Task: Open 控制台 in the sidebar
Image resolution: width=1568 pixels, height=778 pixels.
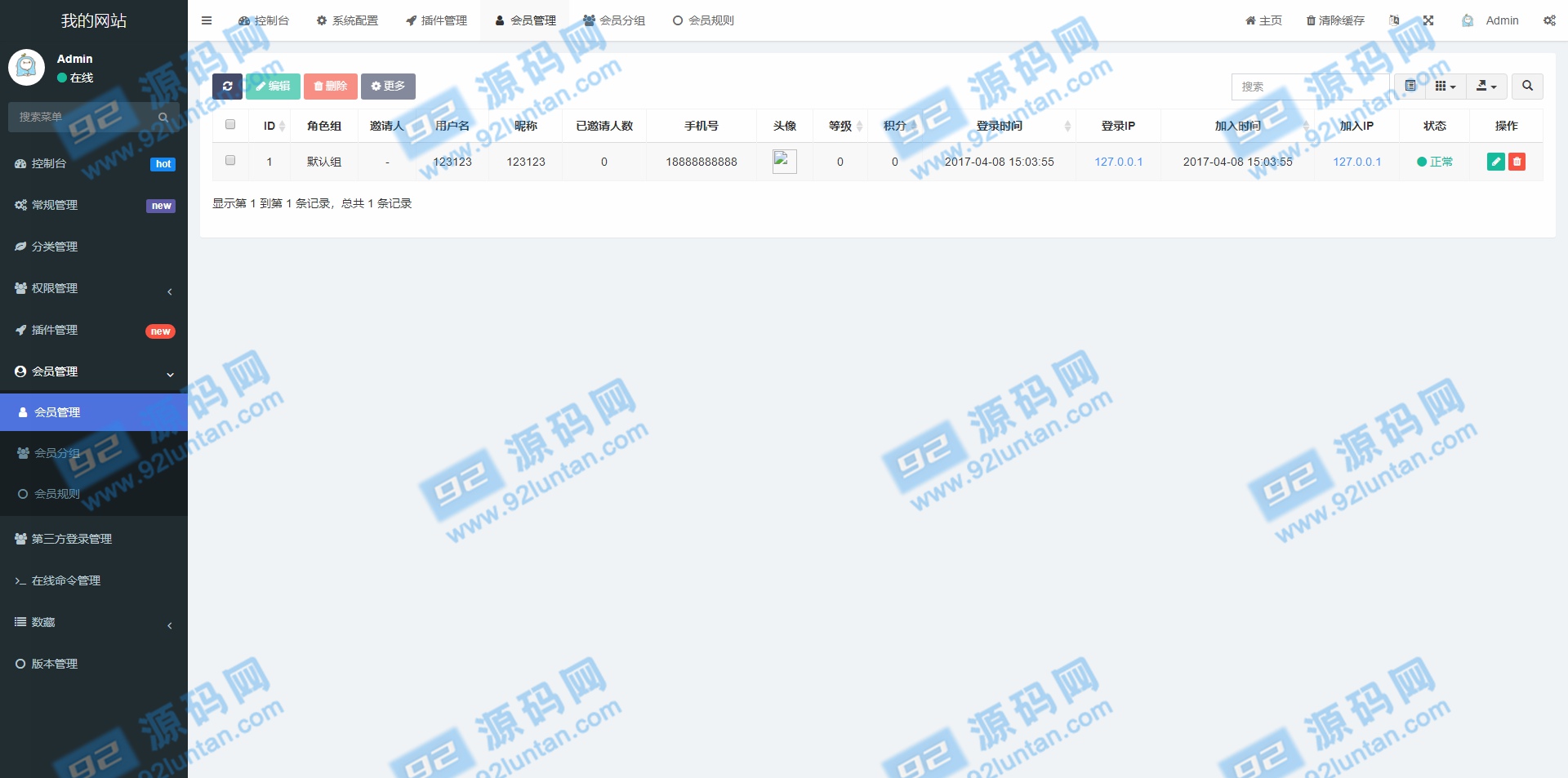Action: tap(94, 163)
